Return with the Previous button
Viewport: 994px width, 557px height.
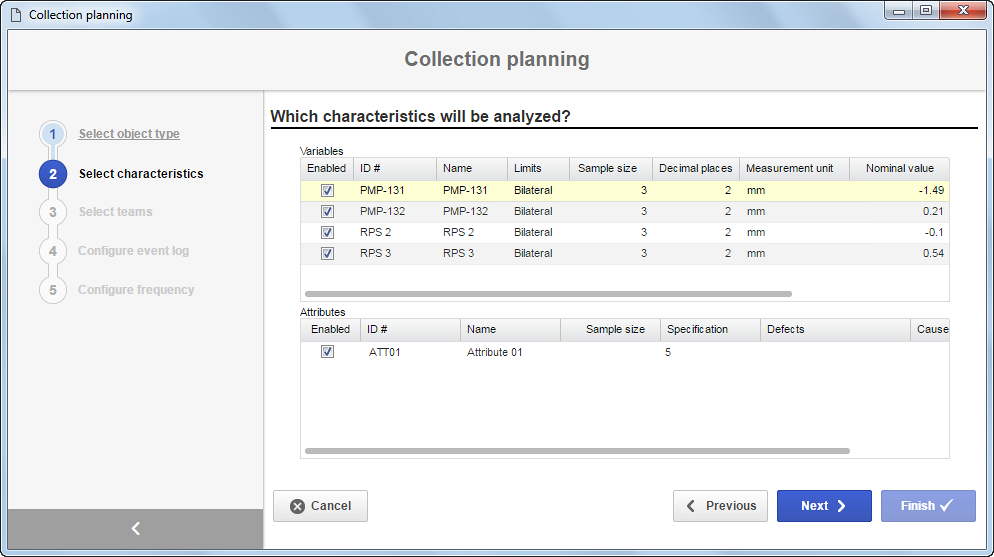click(x=720, y=506)
